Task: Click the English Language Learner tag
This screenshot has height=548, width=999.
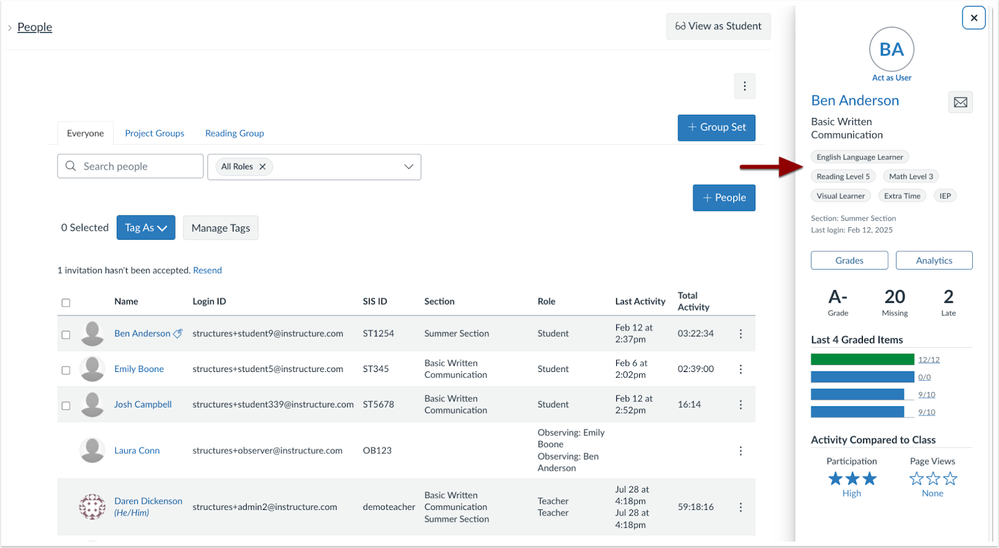Action: coord(859,157)
